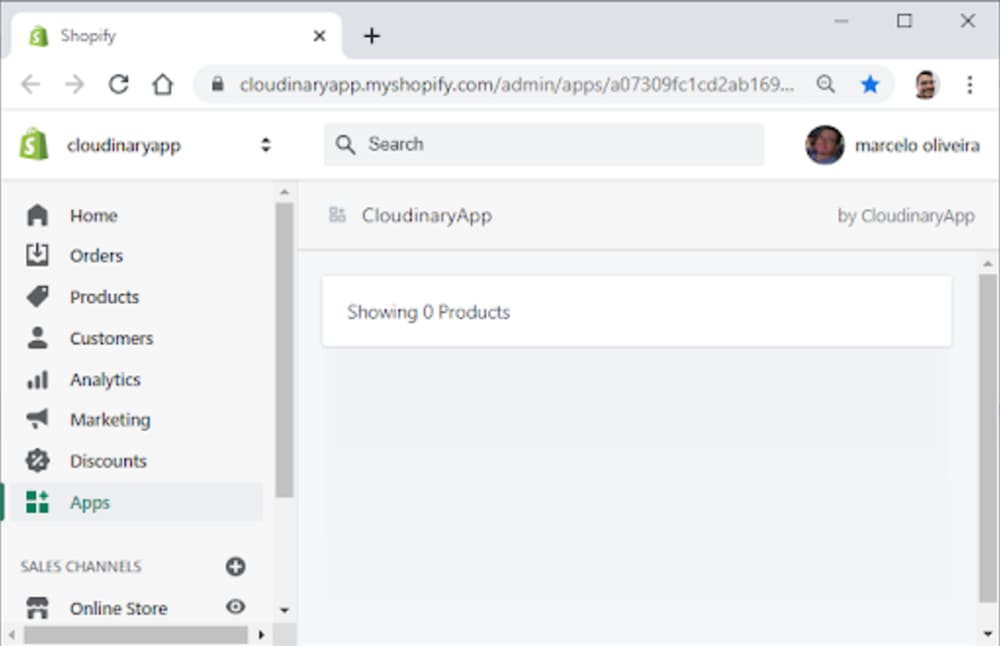The image size is (1000, 646).
Task: Click sidebar scroll down arrow
Action: click(x=284, y=610)
